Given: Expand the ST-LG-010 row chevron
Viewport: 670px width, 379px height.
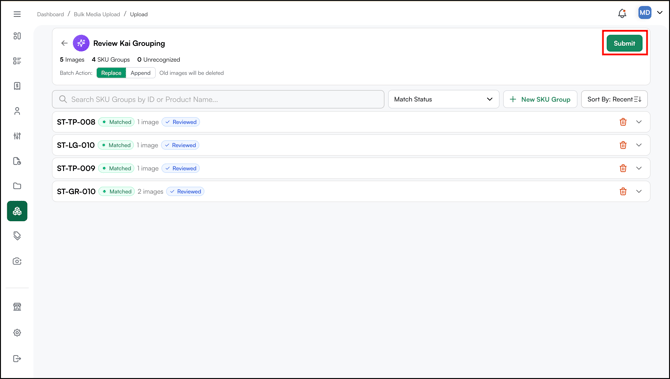Looking at the screenshot, I should click(639, 145).
